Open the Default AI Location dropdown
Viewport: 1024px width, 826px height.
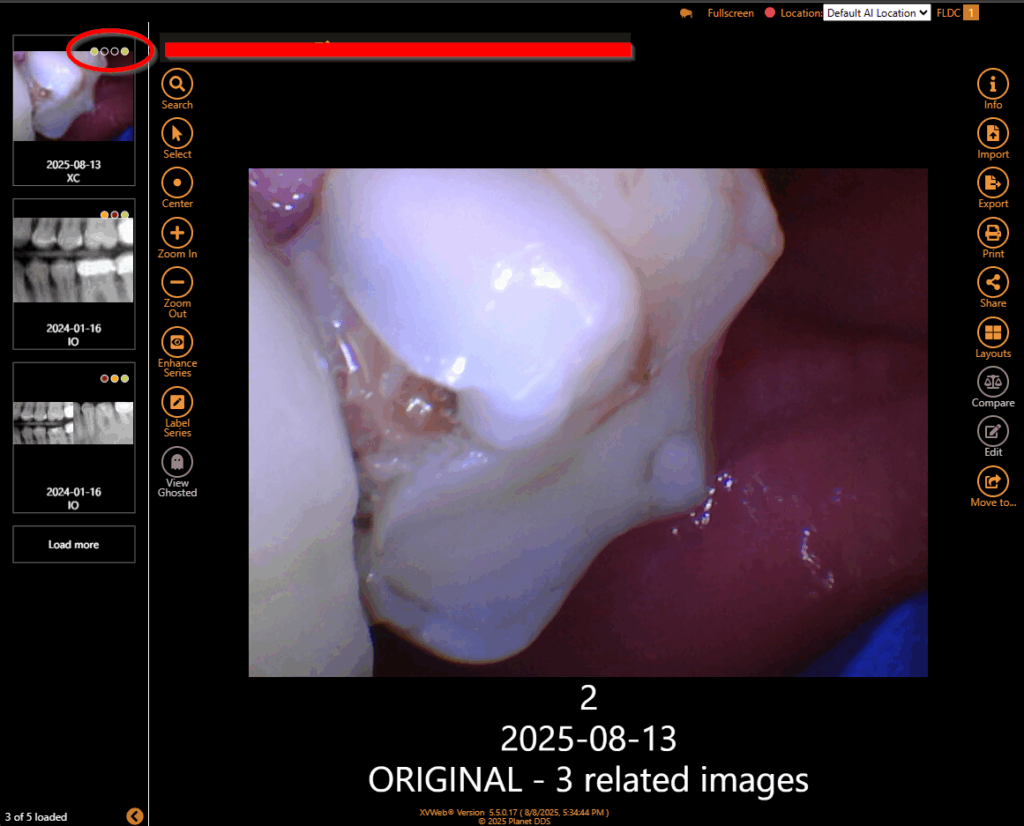pos(876,13)
